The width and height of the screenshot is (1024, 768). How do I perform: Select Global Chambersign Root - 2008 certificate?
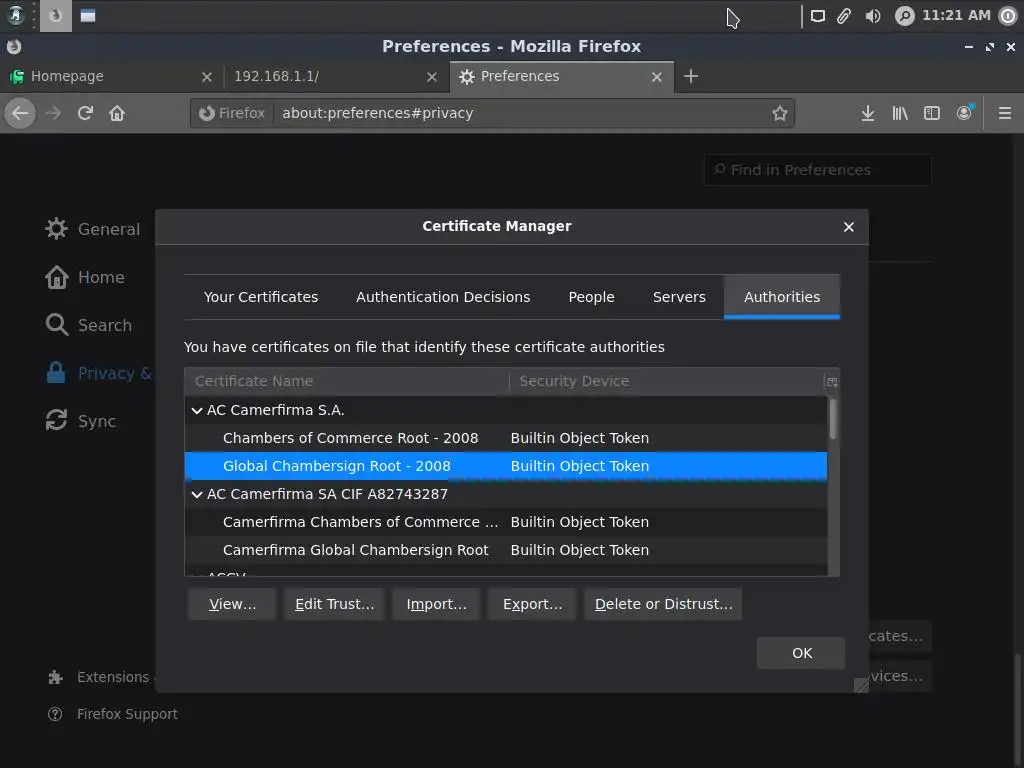(x=505, y=466)
